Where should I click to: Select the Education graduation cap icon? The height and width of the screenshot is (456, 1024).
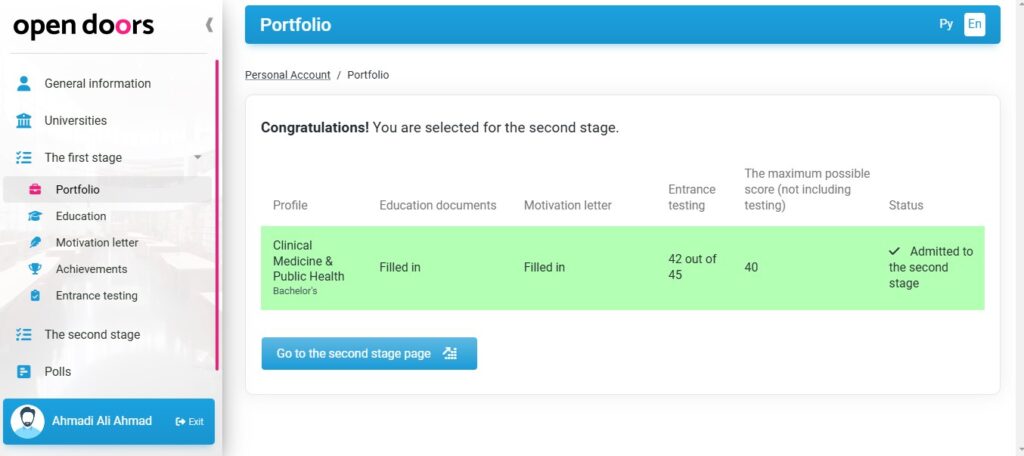coord(35,216)
